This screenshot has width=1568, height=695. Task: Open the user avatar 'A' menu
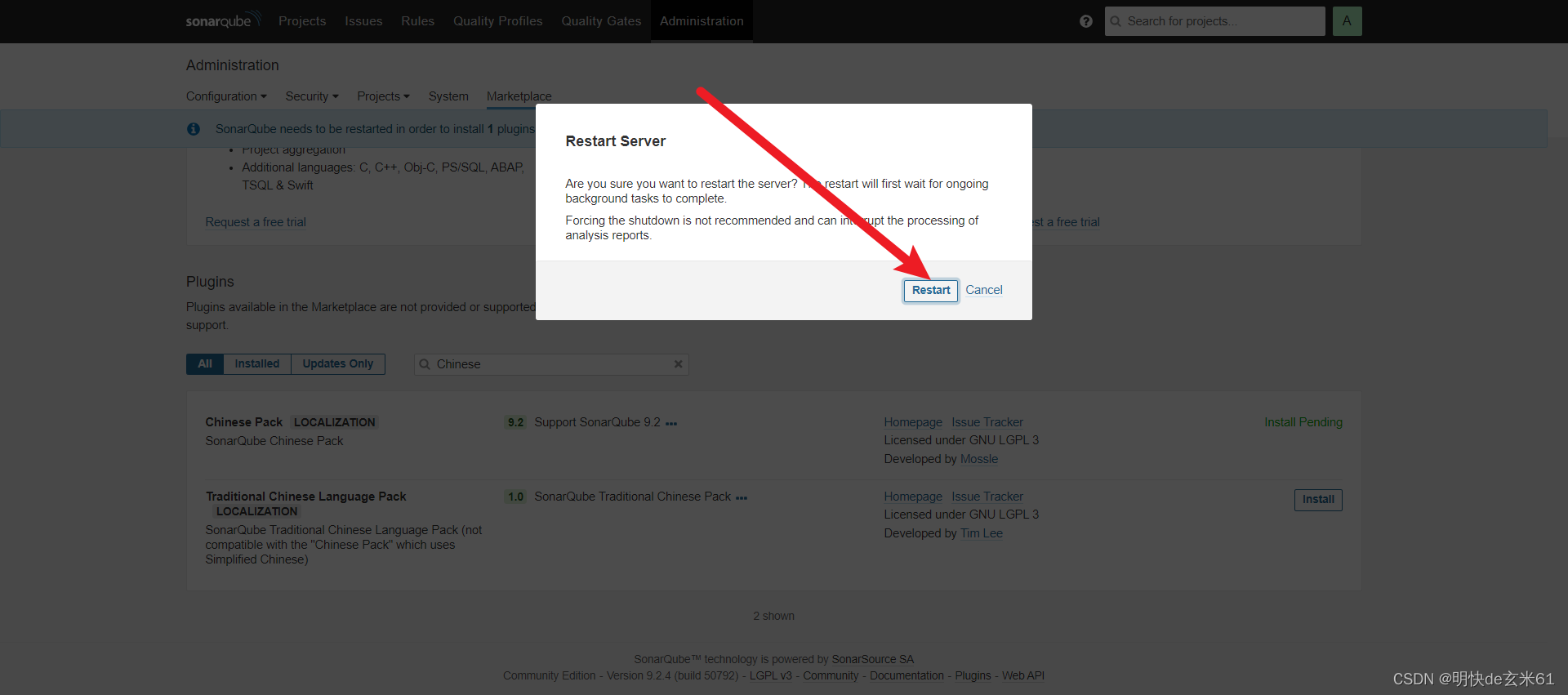pos(1347,21)
